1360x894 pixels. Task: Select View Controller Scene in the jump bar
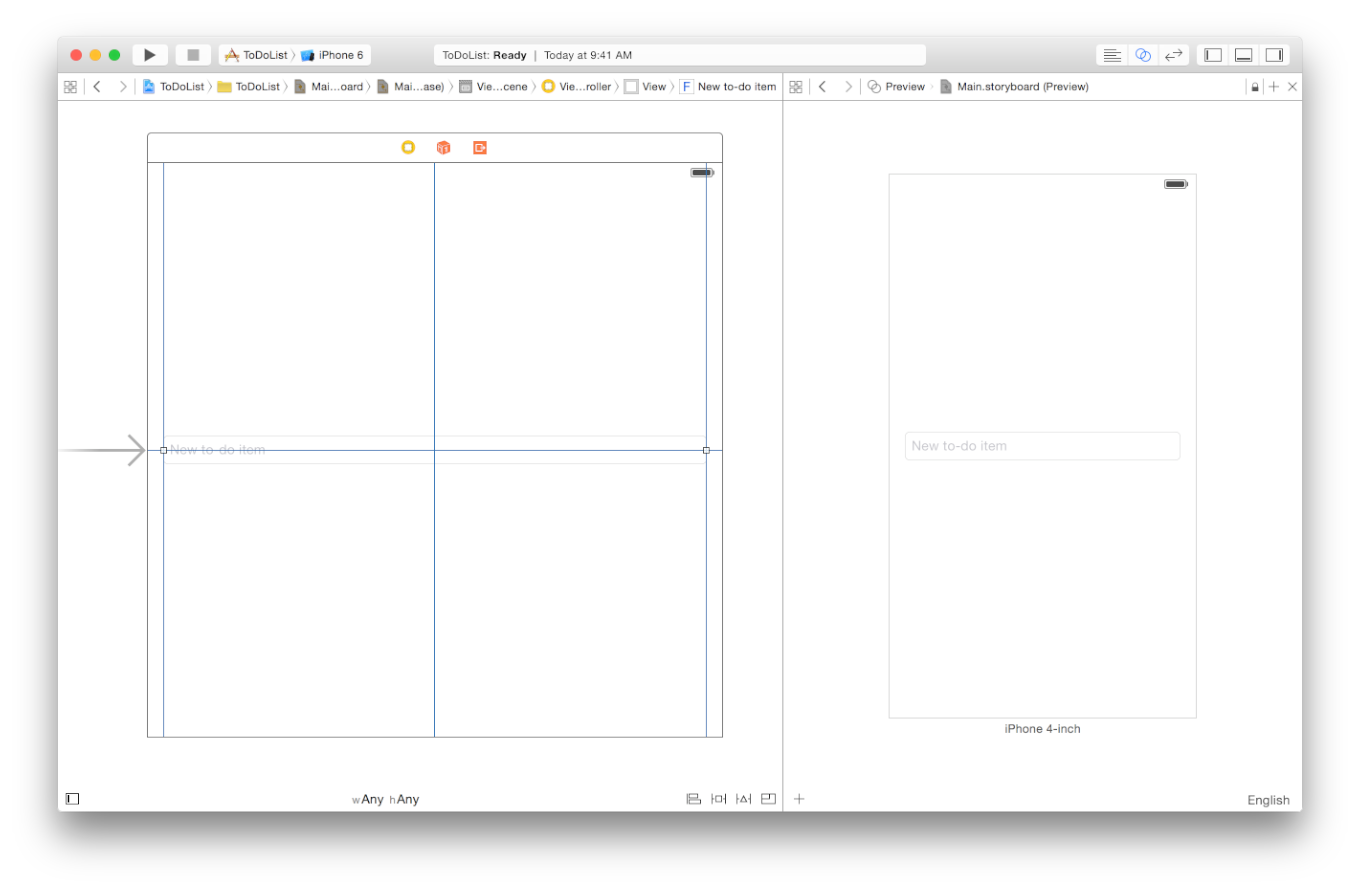pyautogui.click(x=493, y=87)
